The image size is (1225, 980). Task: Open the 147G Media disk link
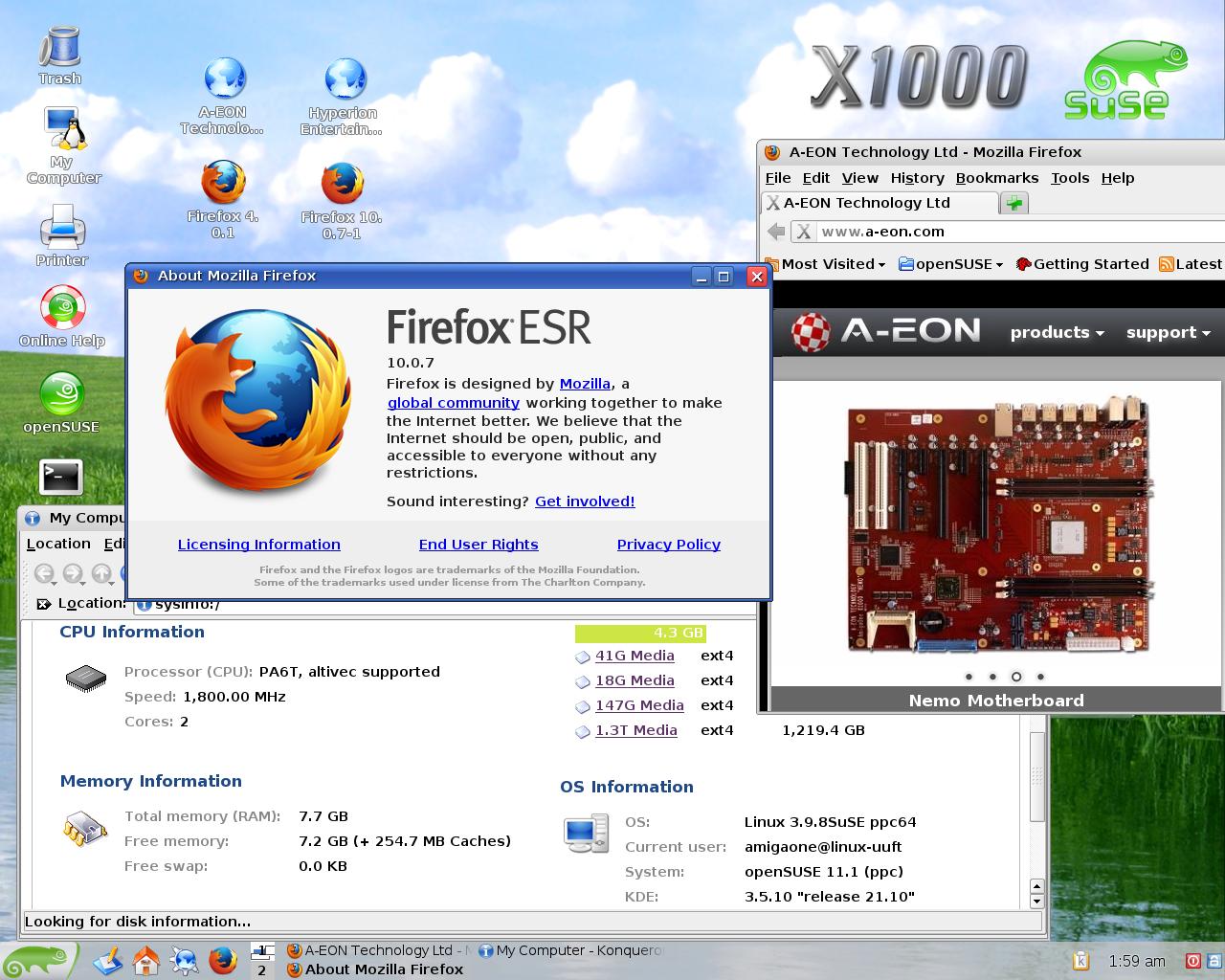click(638, 705)
